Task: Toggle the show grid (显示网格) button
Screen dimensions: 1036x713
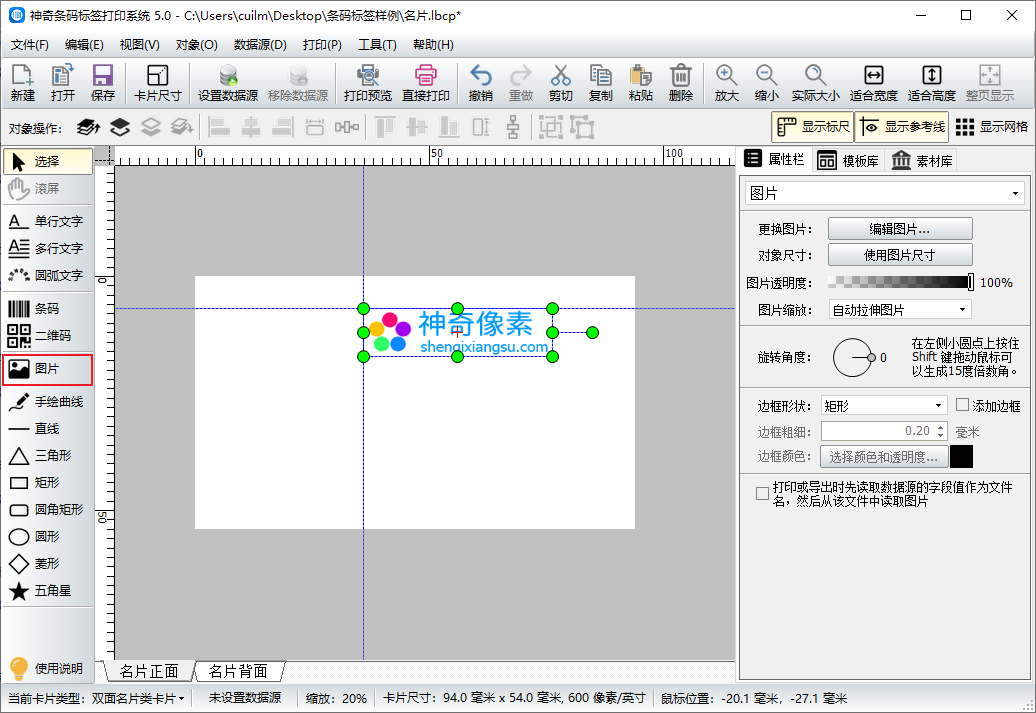Action: point(992,127)
